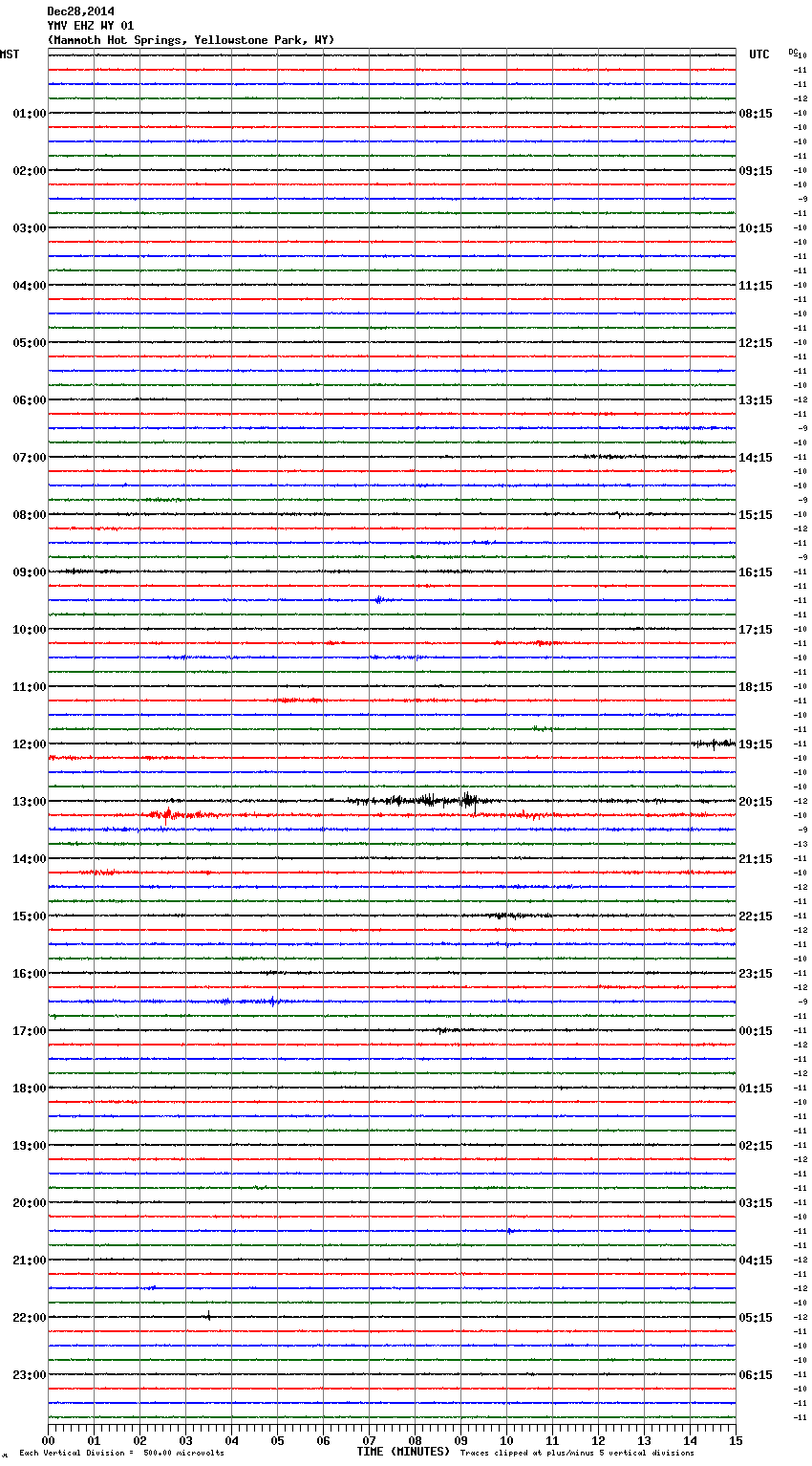Click the 21:00 MST time label
812x1466 pixels.
point(30,1261)
